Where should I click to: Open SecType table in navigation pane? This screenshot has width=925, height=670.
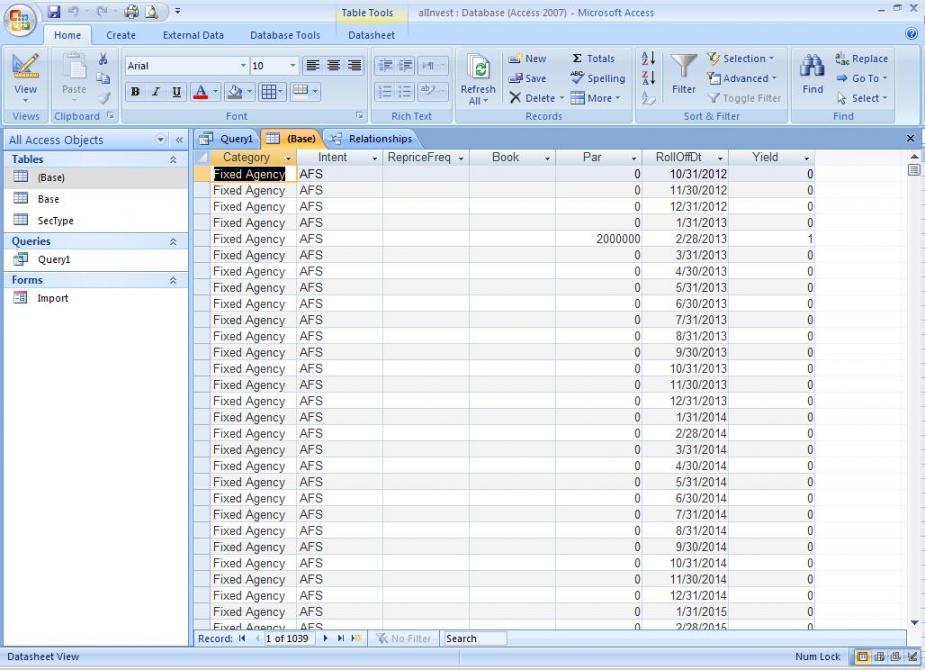(55, 221)
